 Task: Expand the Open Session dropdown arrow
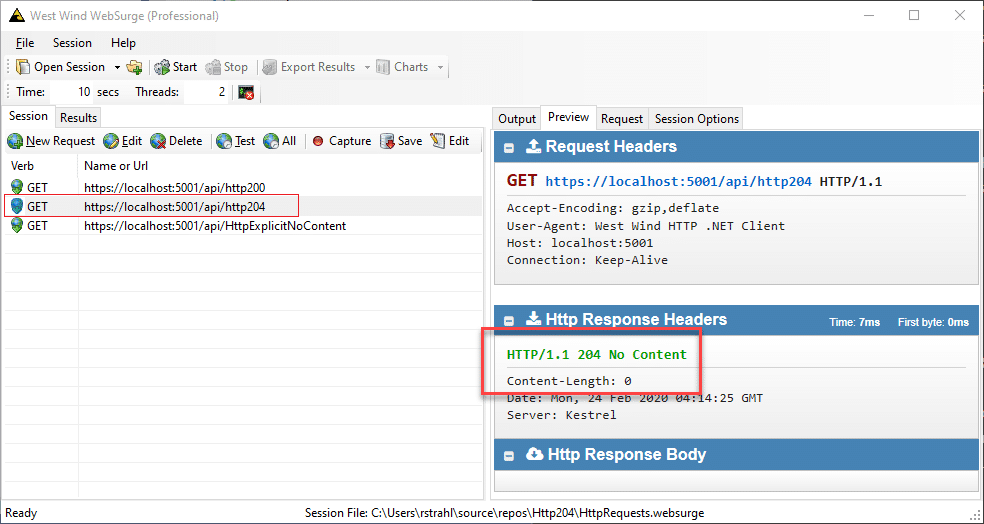click(x=117, y=67)
